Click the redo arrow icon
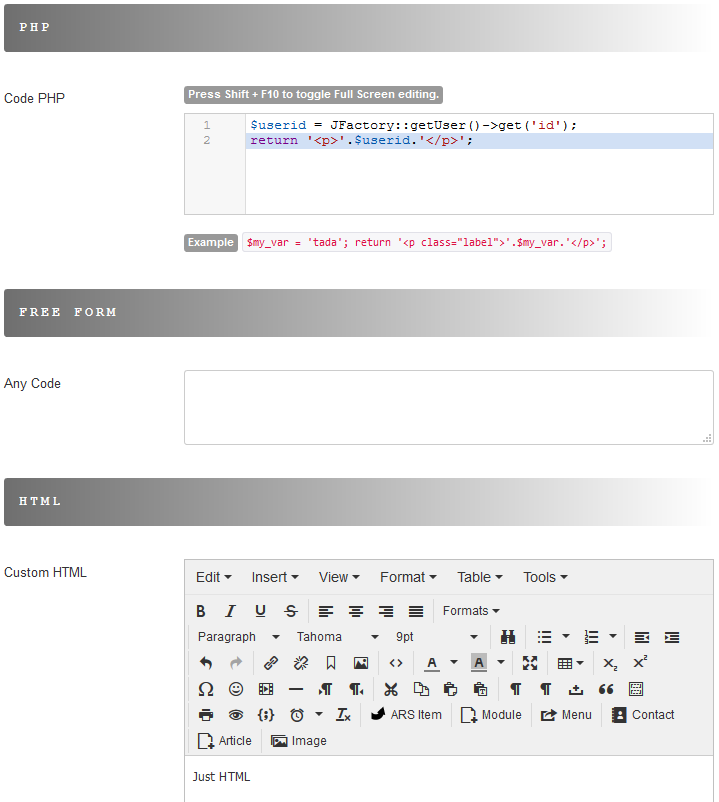This screenshot has height=802, width=719. [x=236, y=663]
